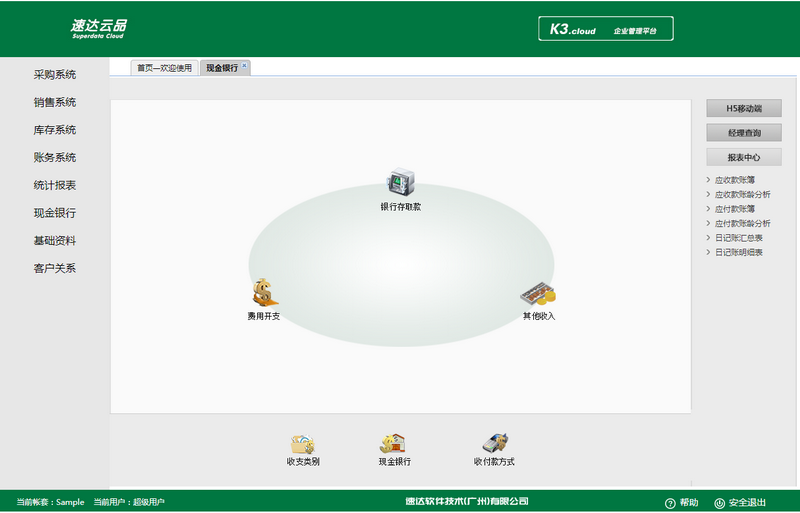Open the 应付款账龄分析 report link
The image size is (800, 513).
pyautogui.click(x=742, y=224)
